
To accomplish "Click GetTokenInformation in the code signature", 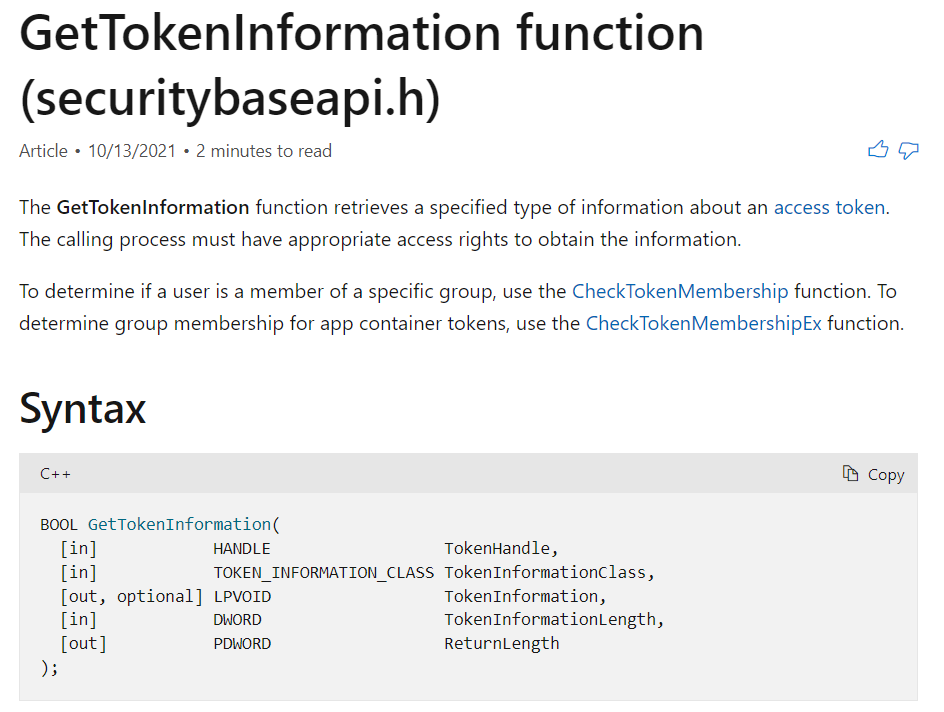I will [x=179, y=524].
